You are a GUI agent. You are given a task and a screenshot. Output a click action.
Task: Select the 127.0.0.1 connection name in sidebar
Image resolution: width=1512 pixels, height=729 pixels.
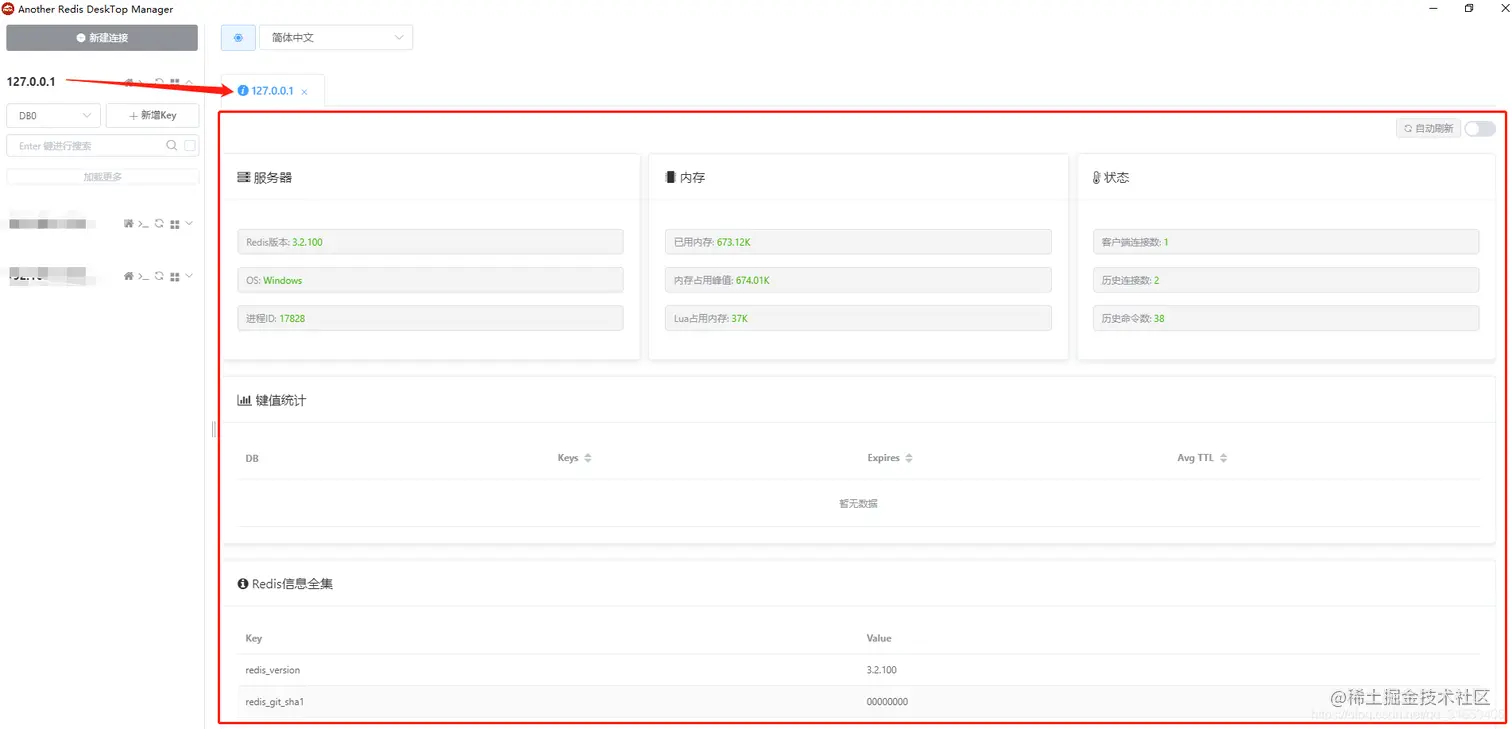[31, 82]
